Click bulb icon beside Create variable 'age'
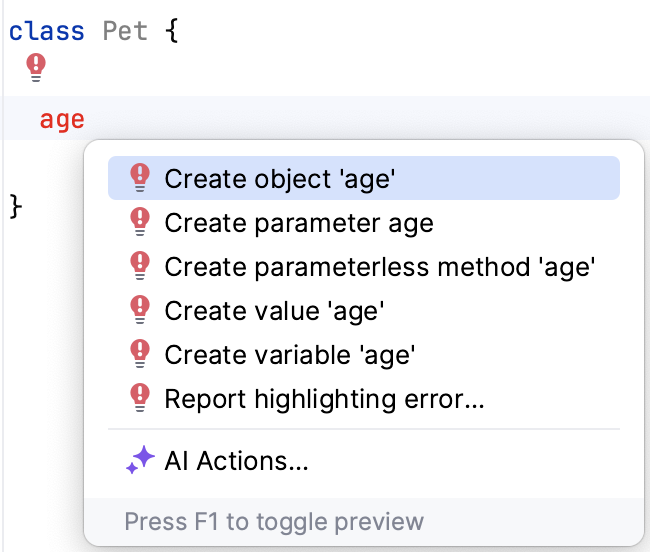Screen dimensions: 650x552 pos(140,354)
